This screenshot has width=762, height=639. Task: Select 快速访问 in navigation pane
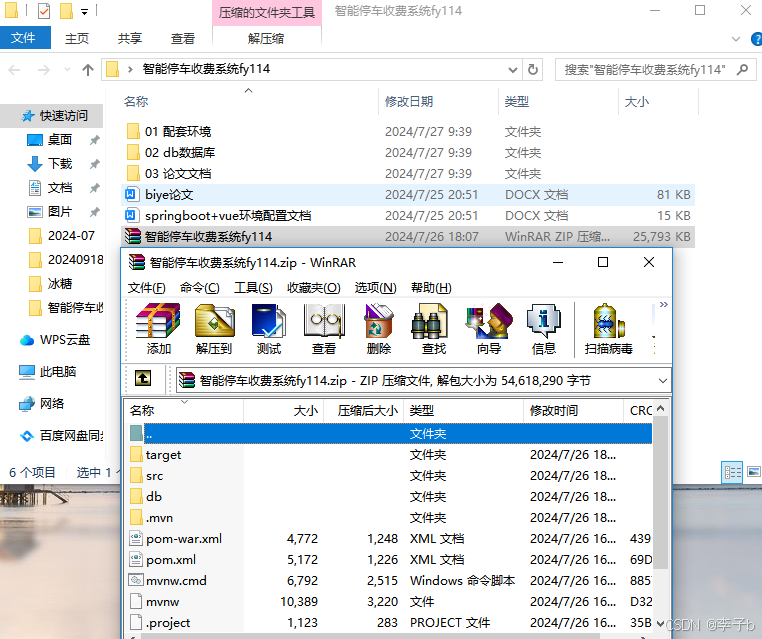[x=54, y=116]
